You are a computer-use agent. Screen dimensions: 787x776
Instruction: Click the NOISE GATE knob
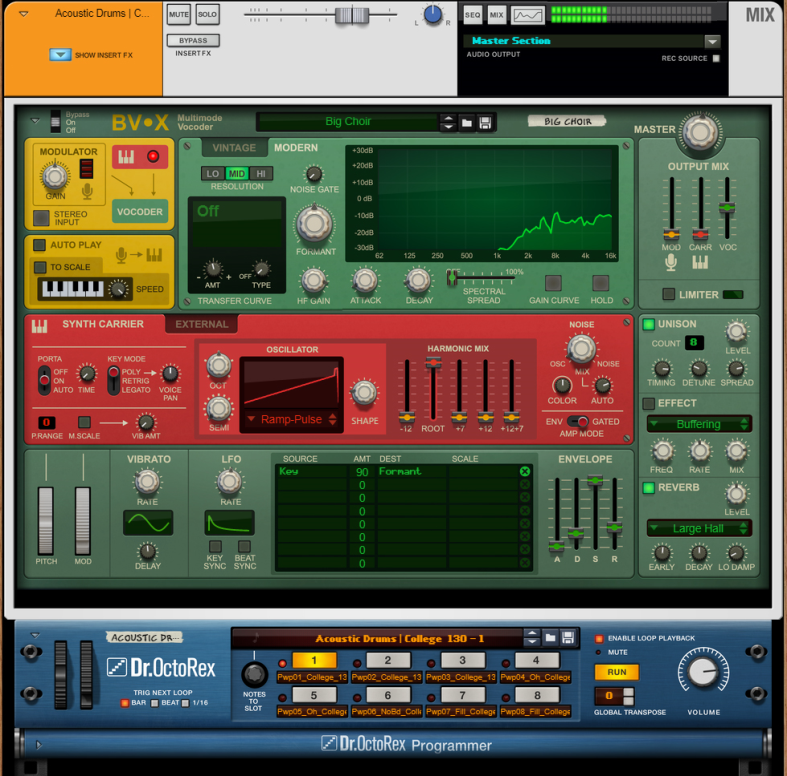pos(314,174)
